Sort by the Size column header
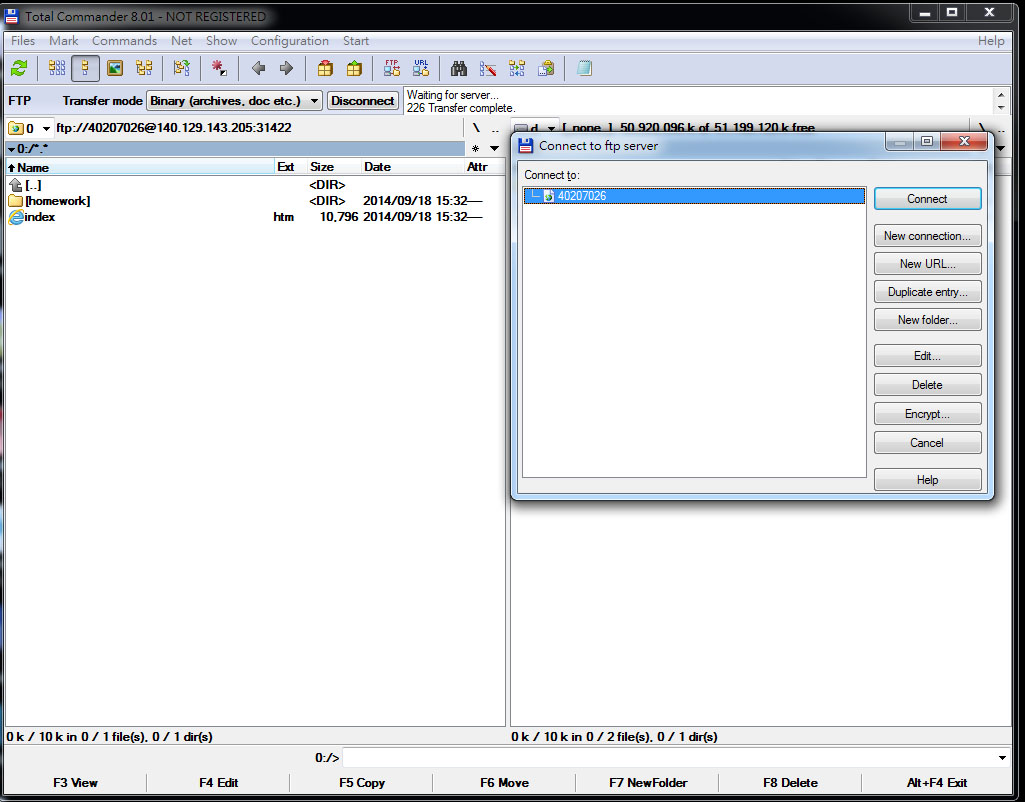 pos(333,167)
